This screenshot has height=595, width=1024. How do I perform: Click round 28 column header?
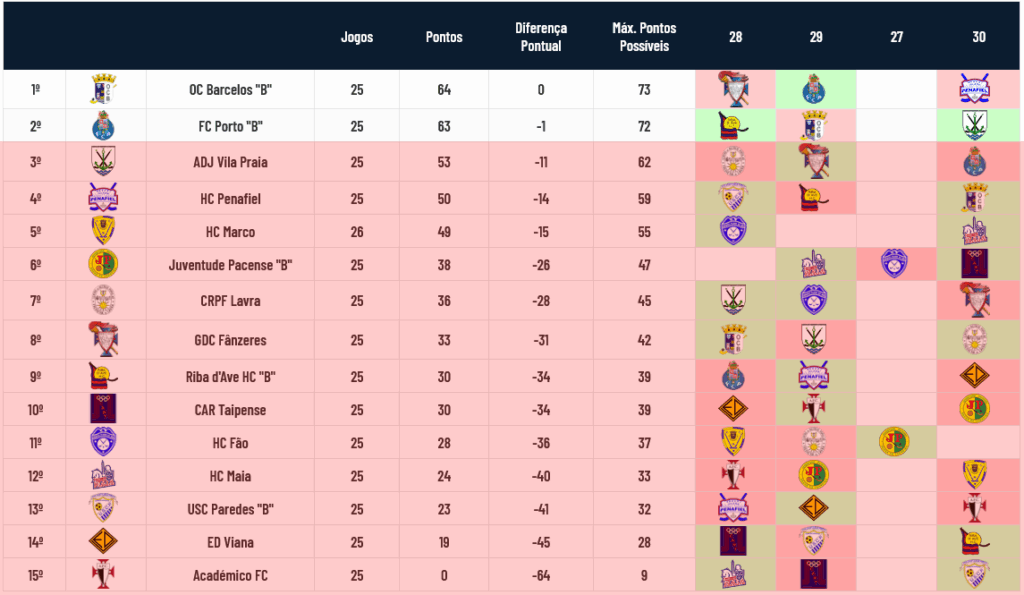click(x=735, y=37)
